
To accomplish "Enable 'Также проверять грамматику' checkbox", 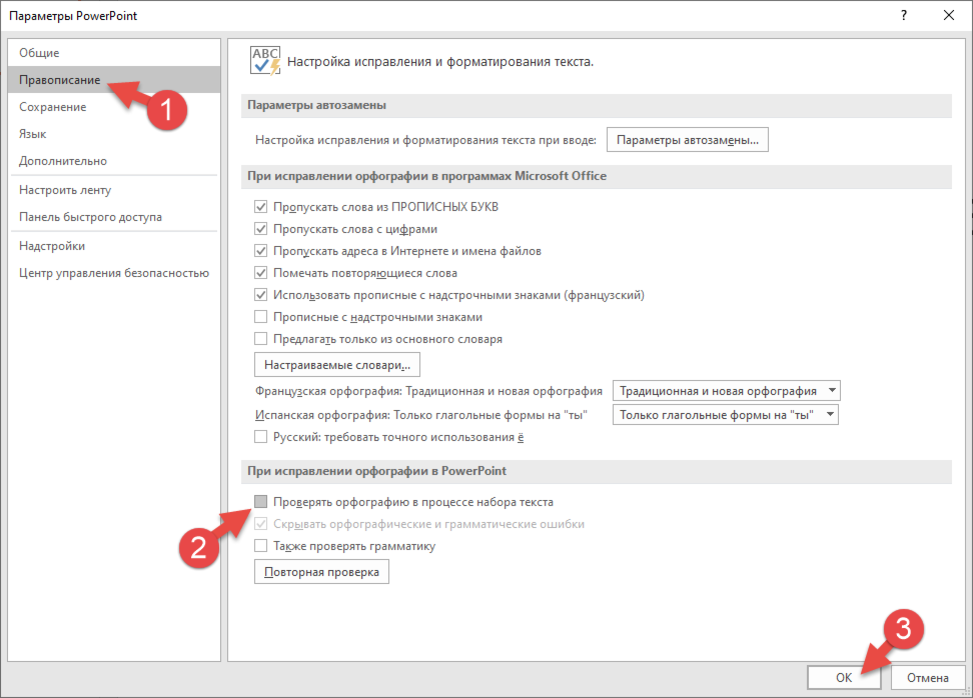I will click(x=261, y=546).
